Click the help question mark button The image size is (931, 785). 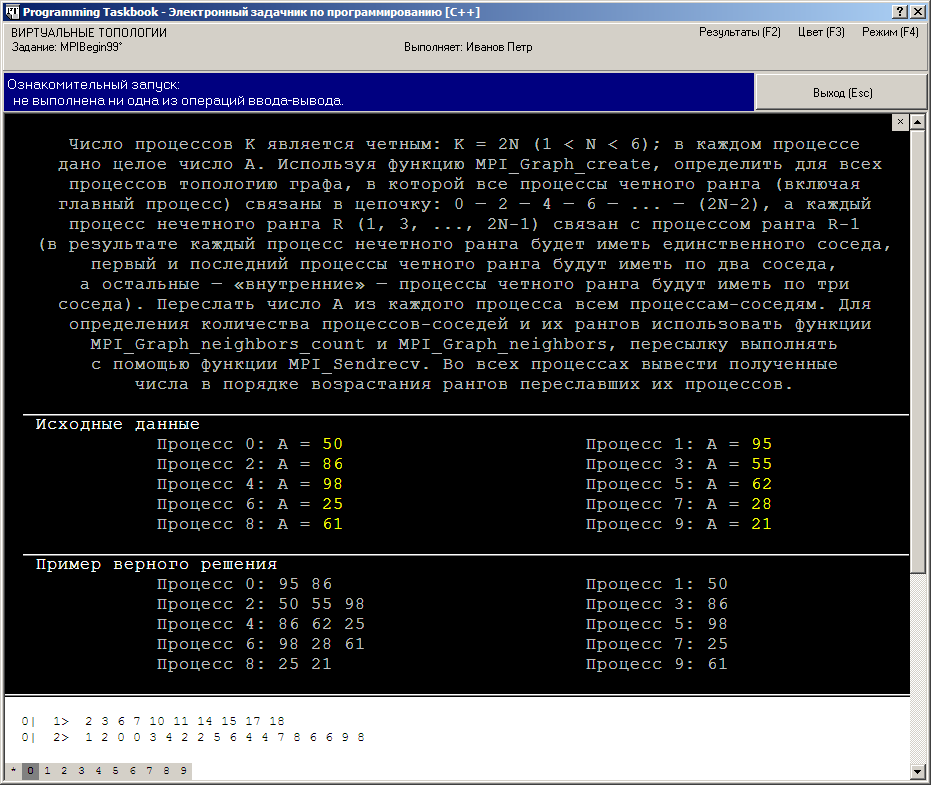tap(900, 9)
